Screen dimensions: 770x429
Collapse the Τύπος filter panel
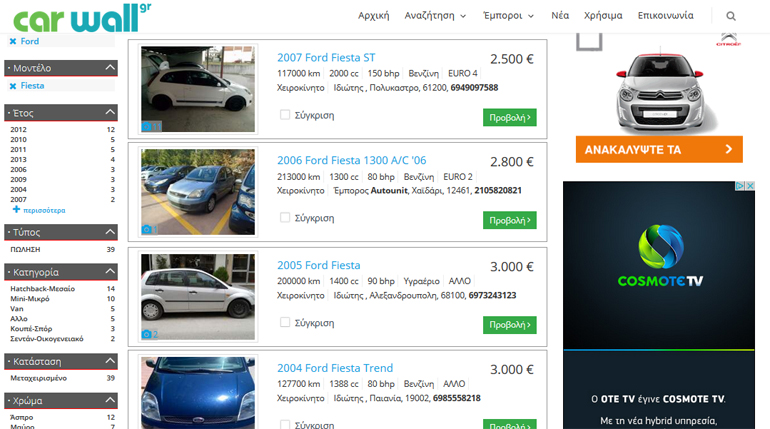(110, 232)
